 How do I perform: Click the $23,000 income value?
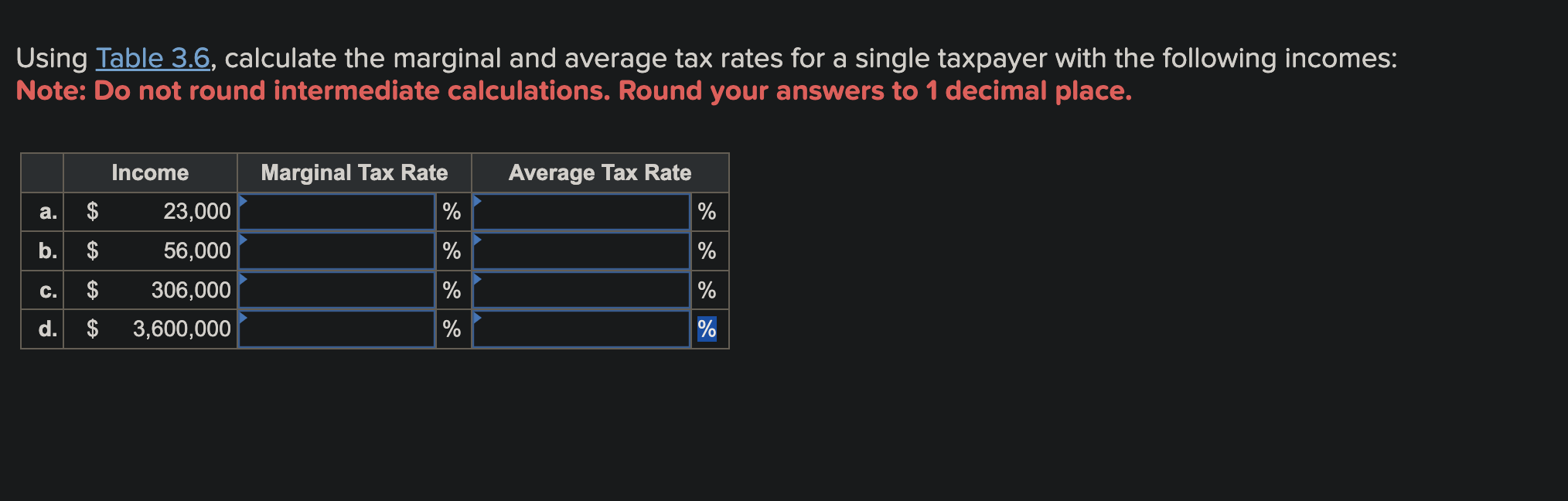(196, 211)
